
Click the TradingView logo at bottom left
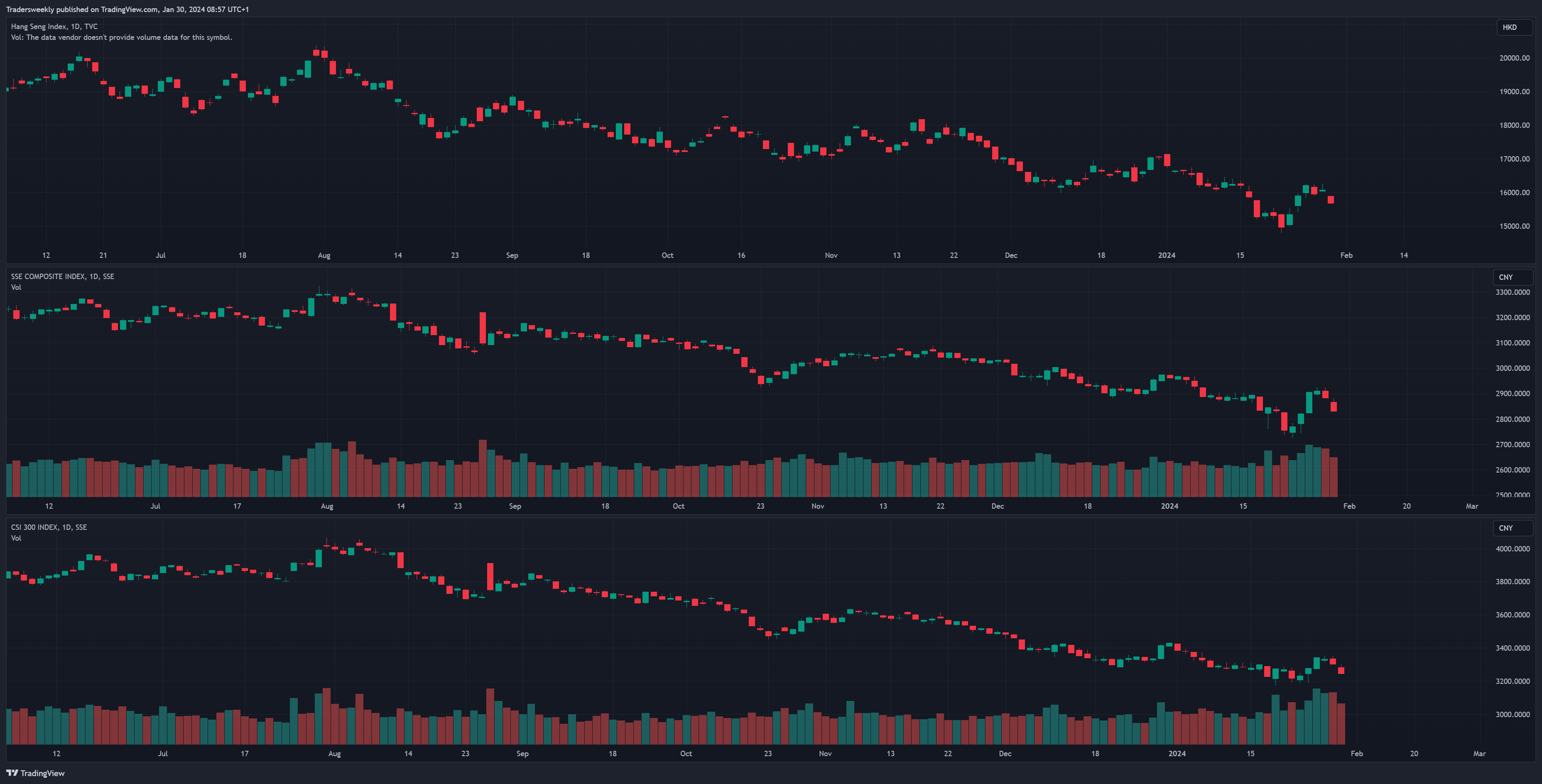35,773
